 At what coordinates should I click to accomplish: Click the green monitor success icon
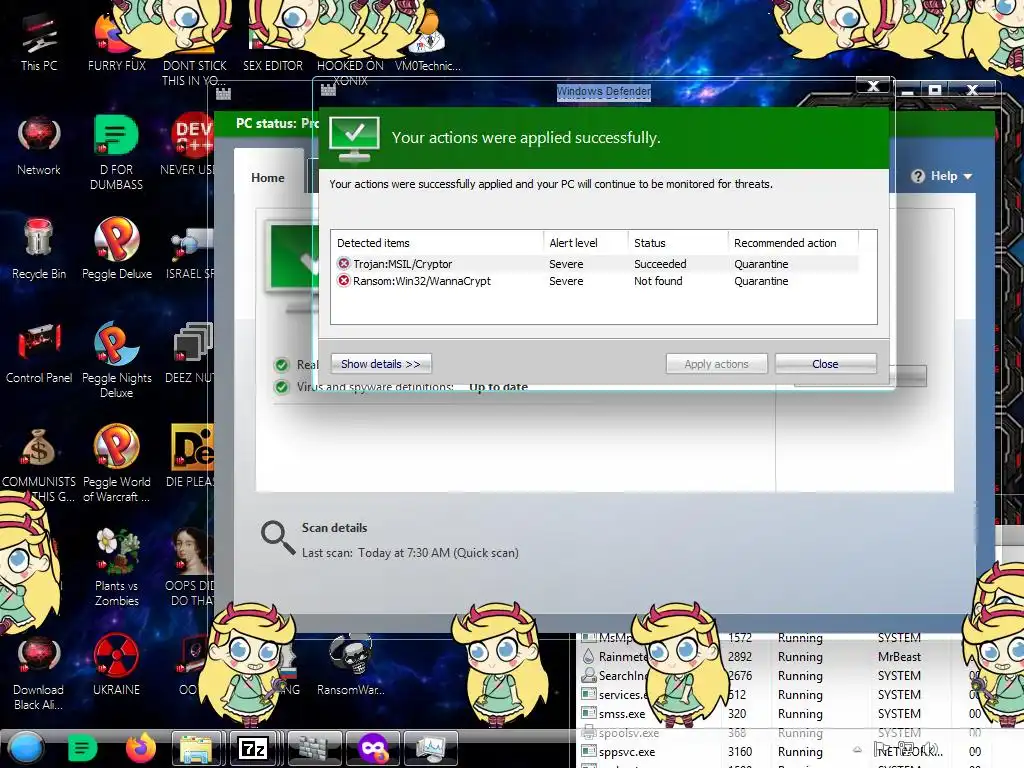coord(354,138)
